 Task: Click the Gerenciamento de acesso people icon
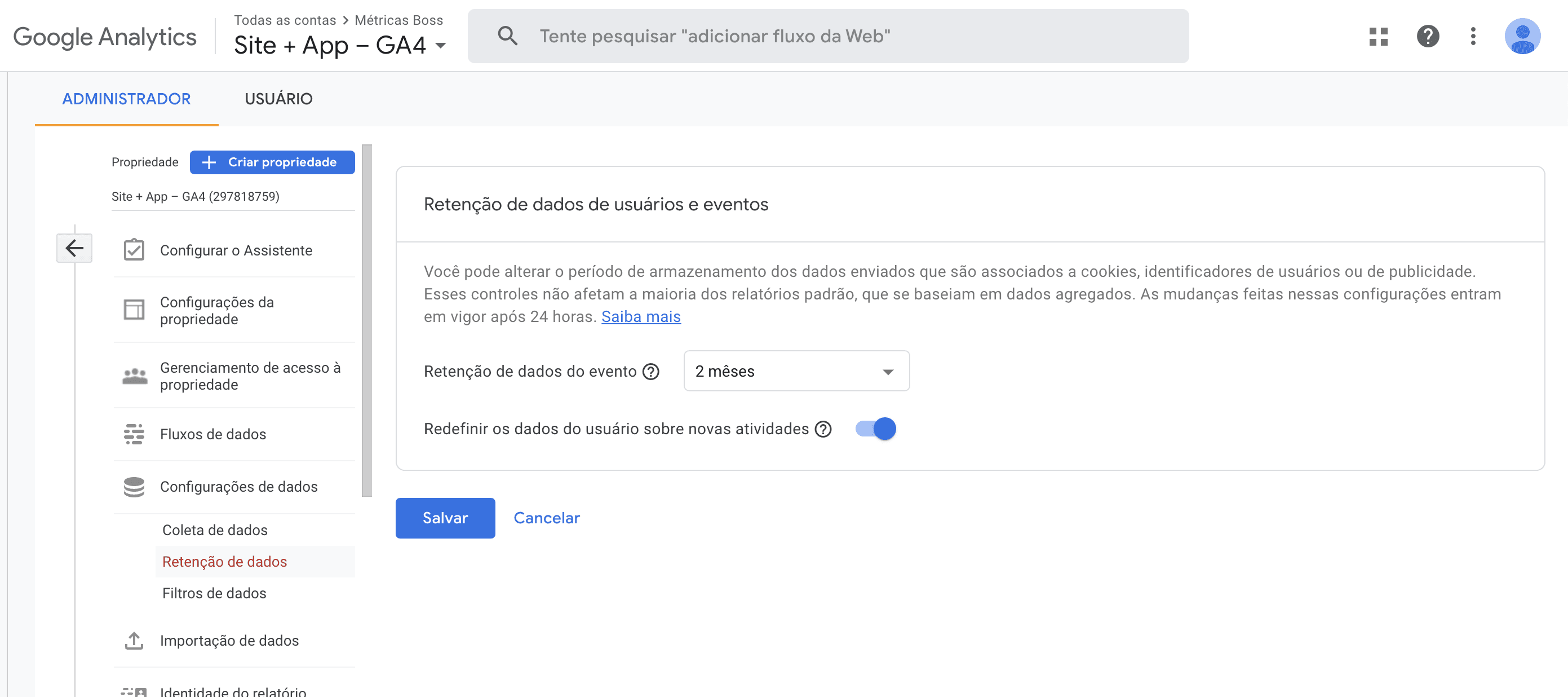tap(134, 376)
